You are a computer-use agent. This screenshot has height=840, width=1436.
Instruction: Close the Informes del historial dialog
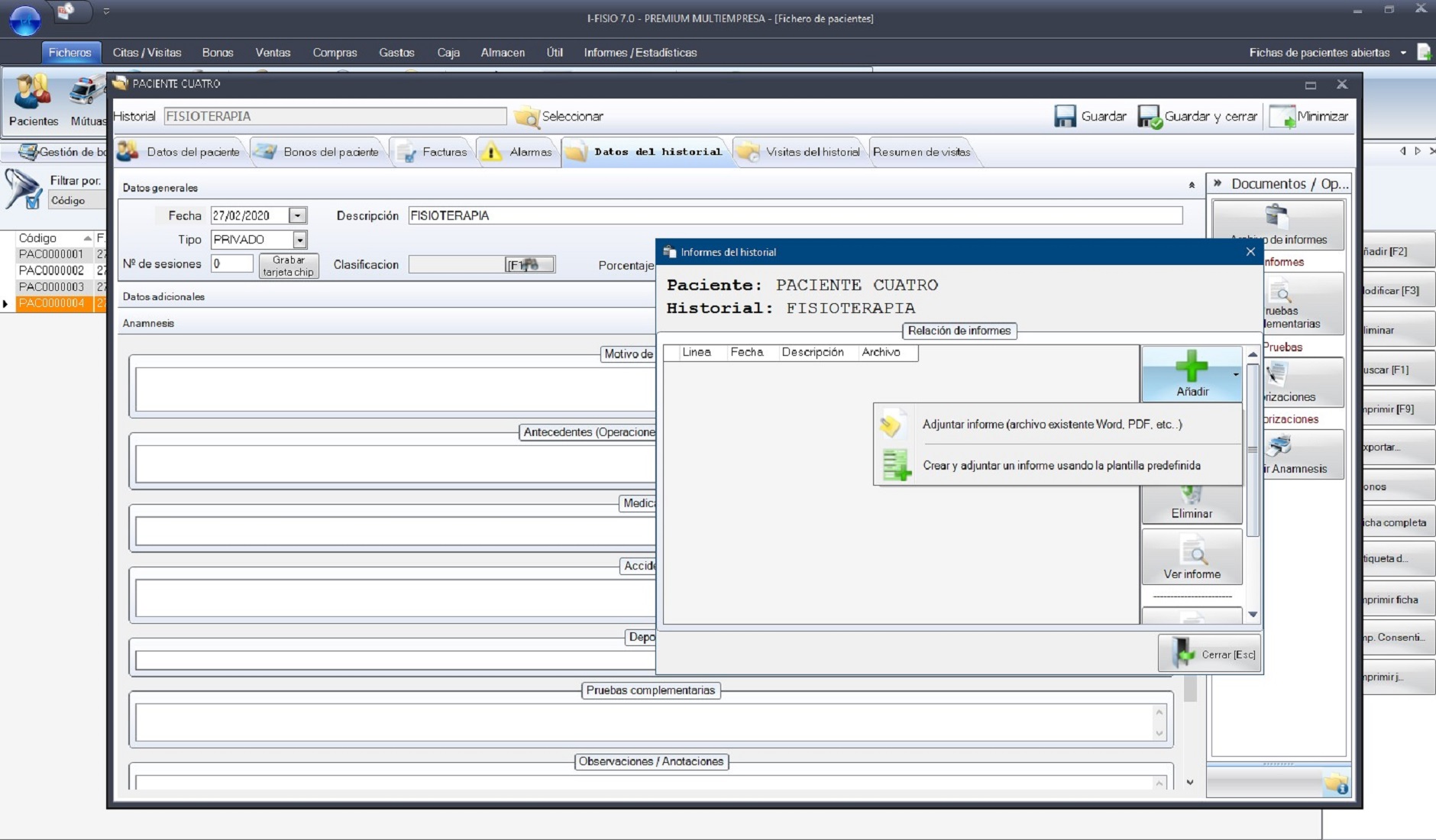[x=1250, y=251]
